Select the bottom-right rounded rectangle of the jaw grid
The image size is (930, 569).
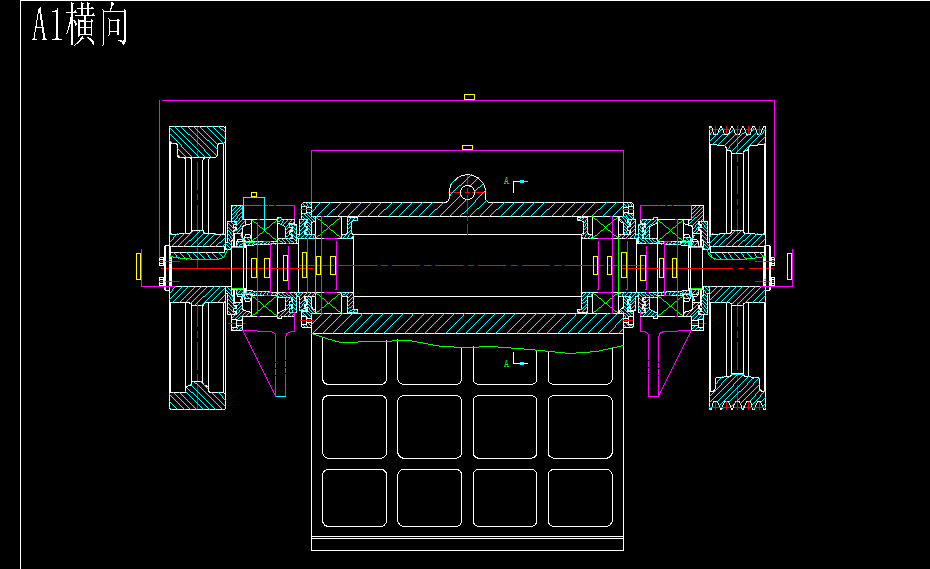click(x=580, y=498)
